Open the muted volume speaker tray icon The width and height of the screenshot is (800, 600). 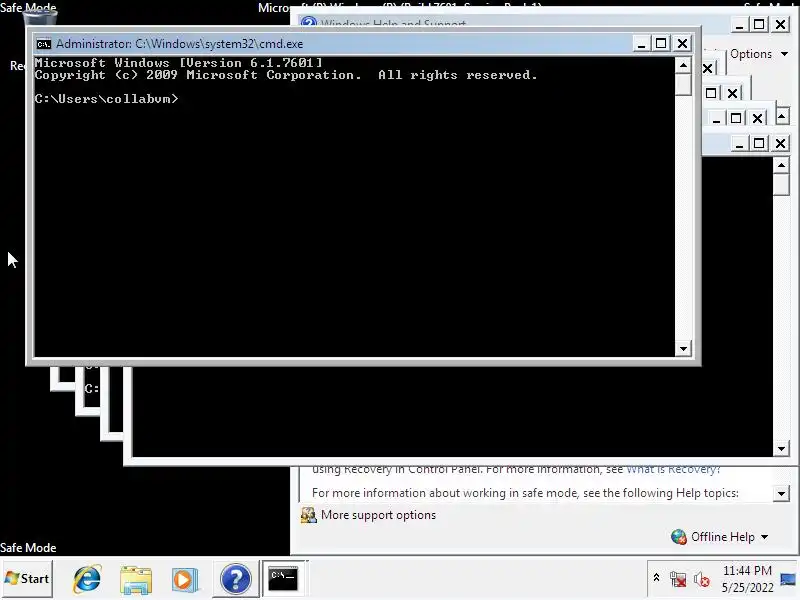(702, 580)
